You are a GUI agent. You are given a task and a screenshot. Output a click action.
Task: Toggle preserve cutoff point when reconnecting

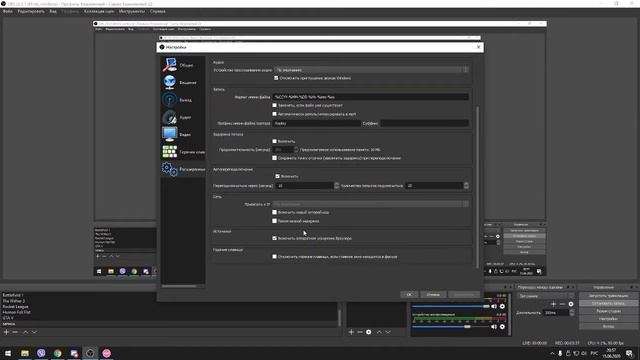(274, 158)
